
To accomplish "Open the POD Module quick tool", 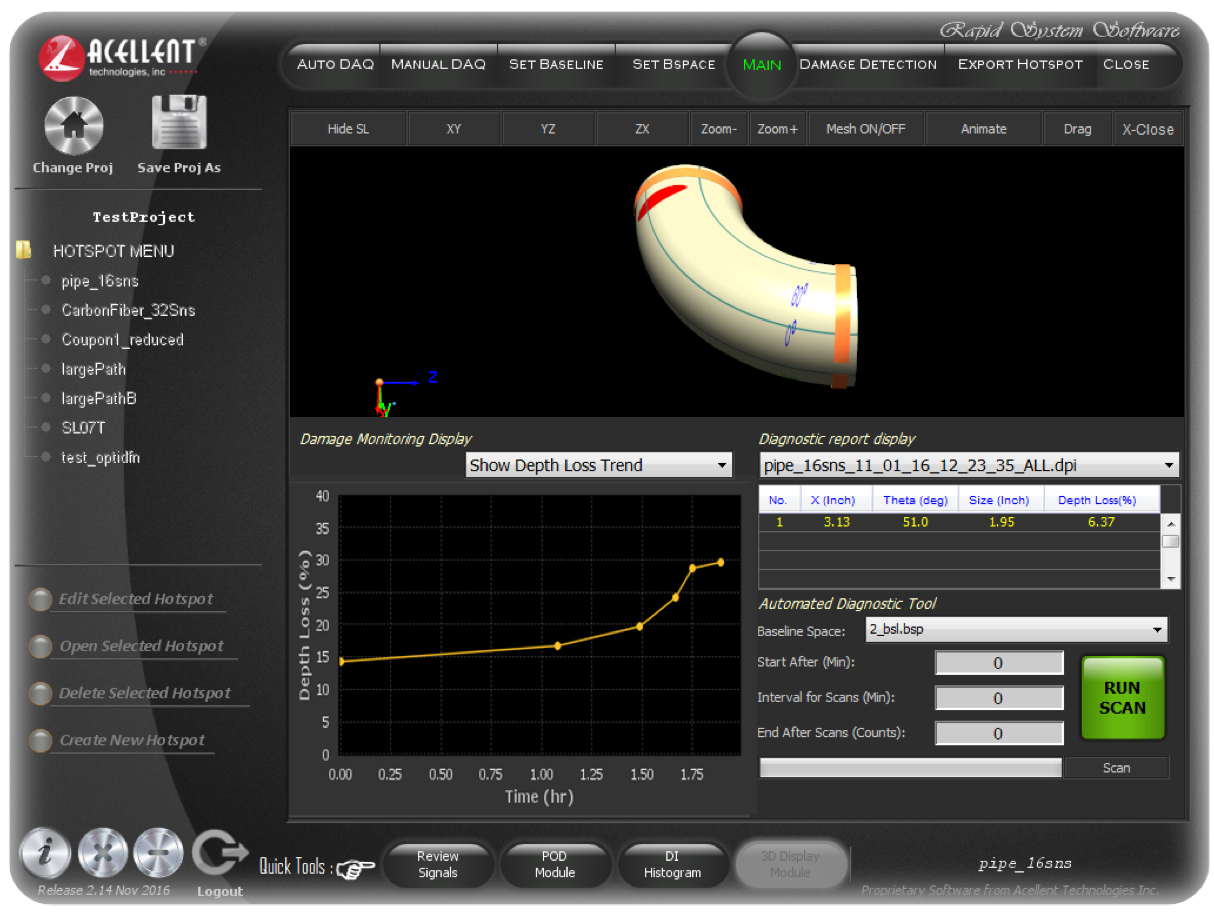I will coord(556,864).
